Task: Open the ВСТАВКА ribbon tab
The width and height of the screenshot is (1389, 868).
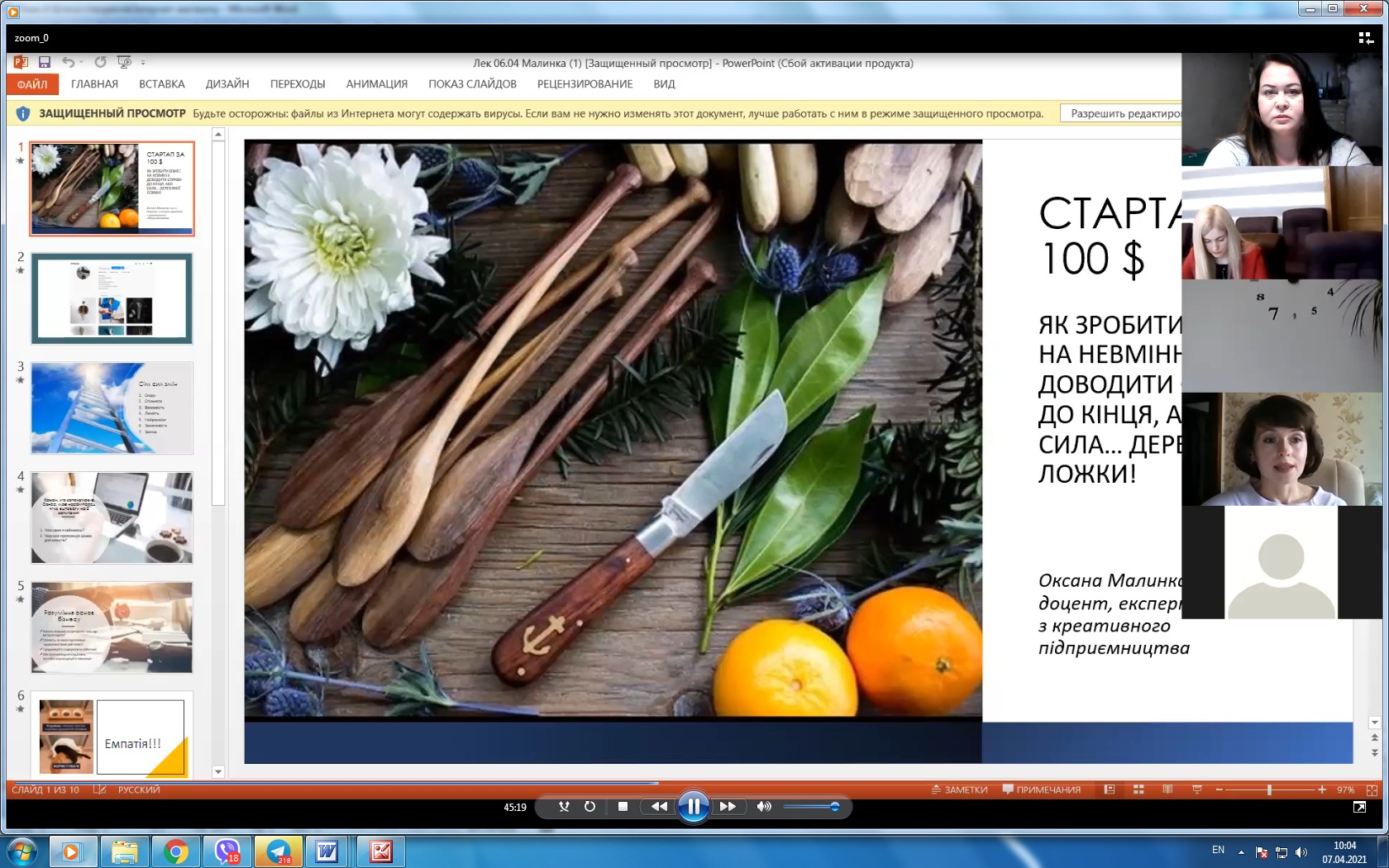Action: [x=162, y=84]
